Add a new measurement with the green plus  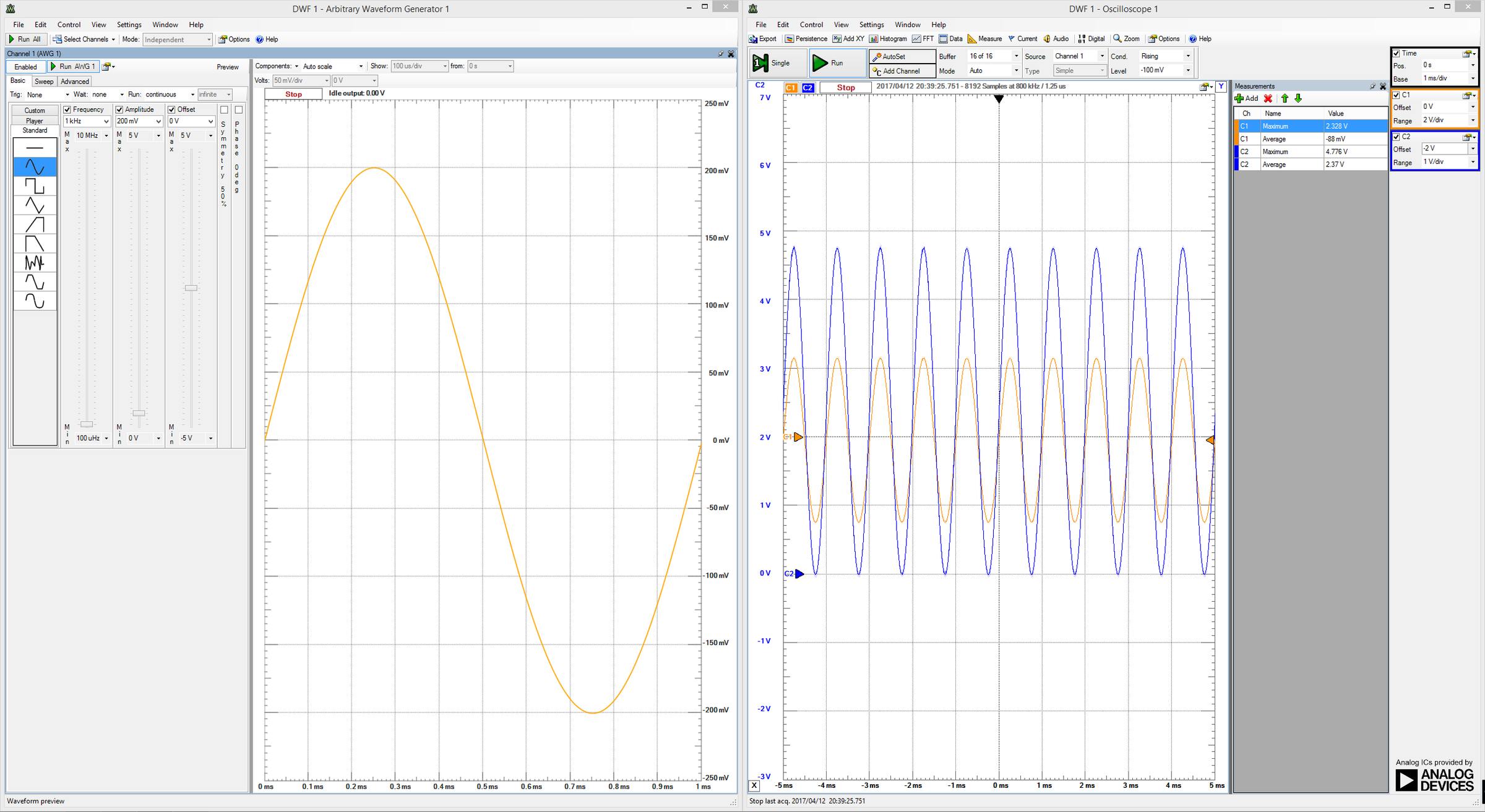click(x=1239, y=98)
